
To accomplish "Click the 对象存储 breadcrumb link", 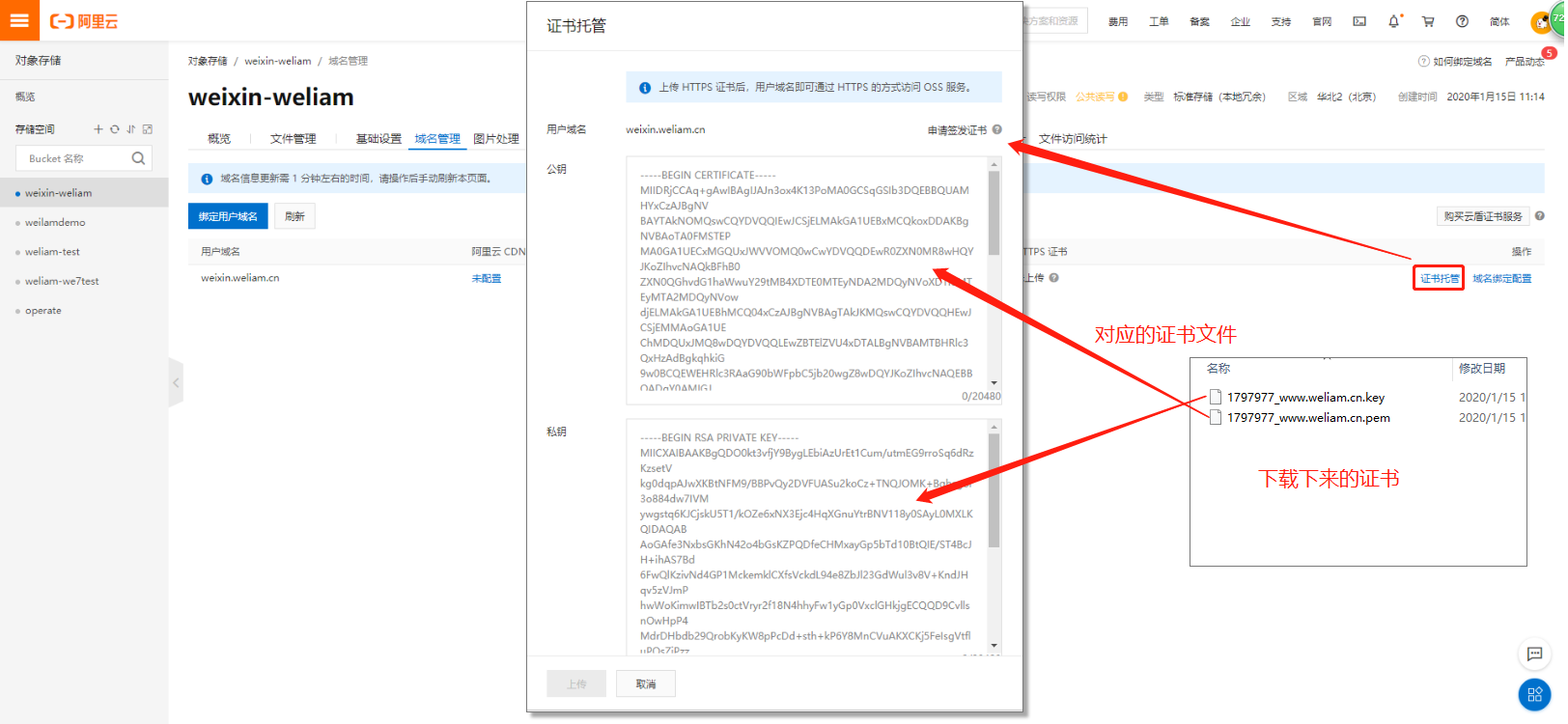I will pyautogui.click(x=208, y=61).
